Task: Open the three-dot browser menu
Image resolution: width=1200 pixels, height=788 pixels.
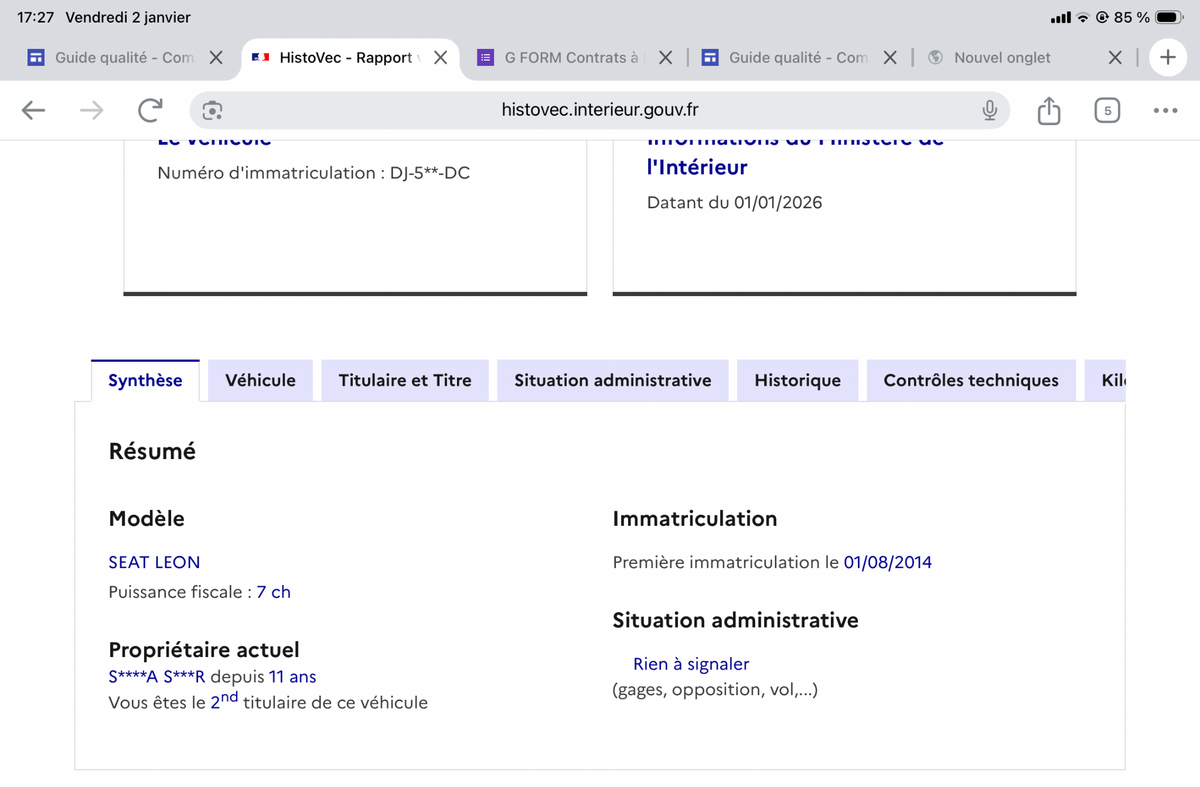Action: (x=1165, y=111)
